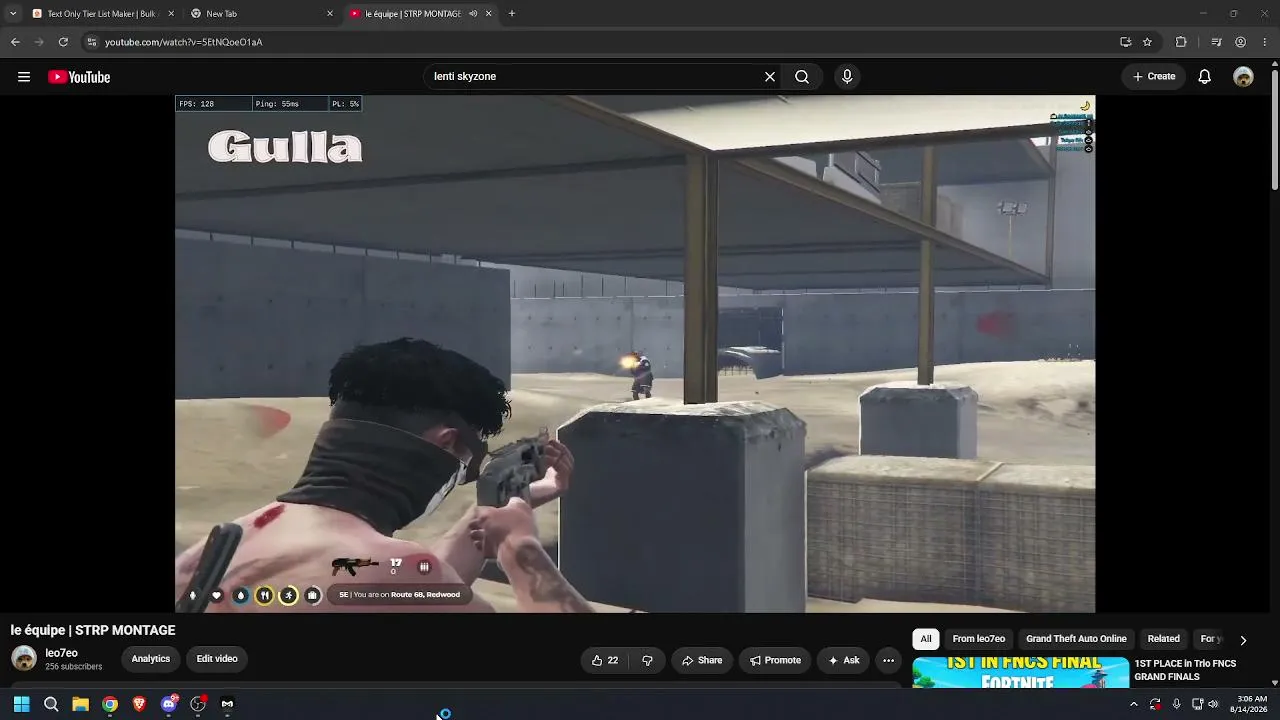Click the video player to pause playback
The width and height of the screenshot is (1280, 720).
pyautogui.click(x=635, y=354)
